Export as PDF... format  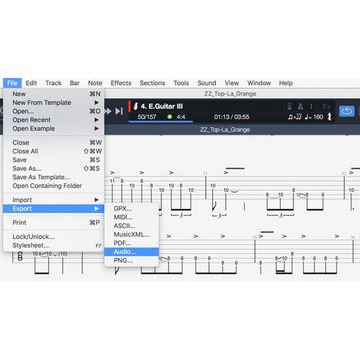click(x=132, y=243)
